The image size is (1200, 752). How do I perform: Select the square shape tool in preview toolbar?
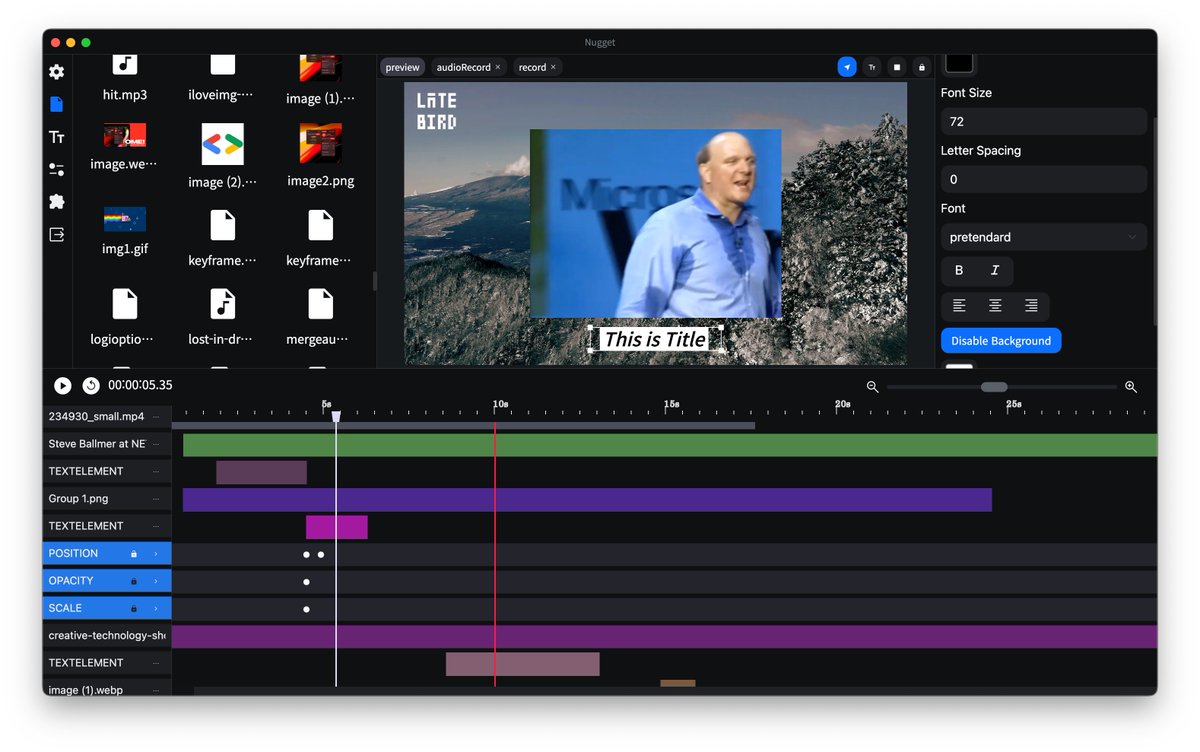(x=897, y=67)
